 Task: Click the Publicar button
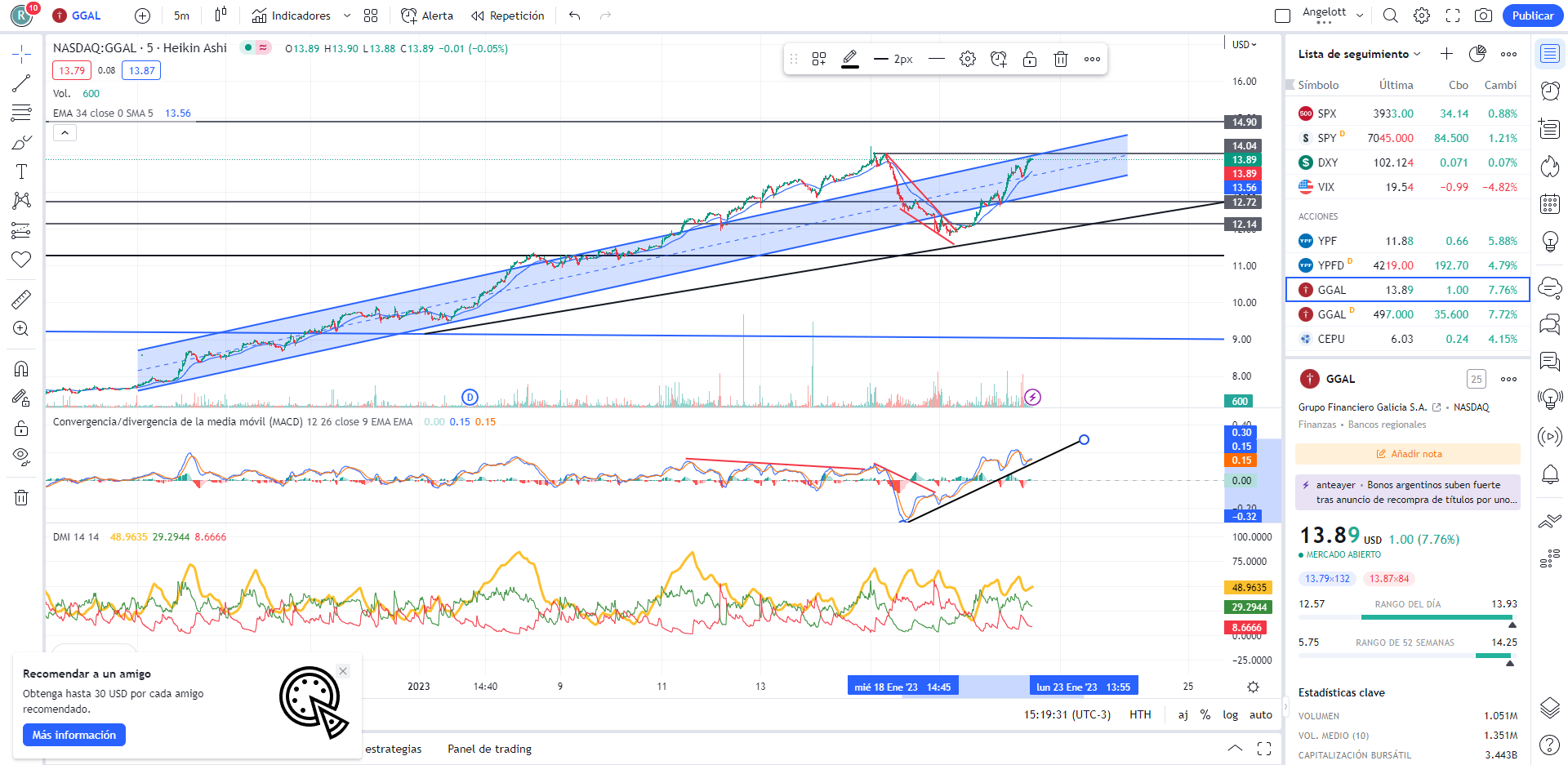pos(1533,16)
